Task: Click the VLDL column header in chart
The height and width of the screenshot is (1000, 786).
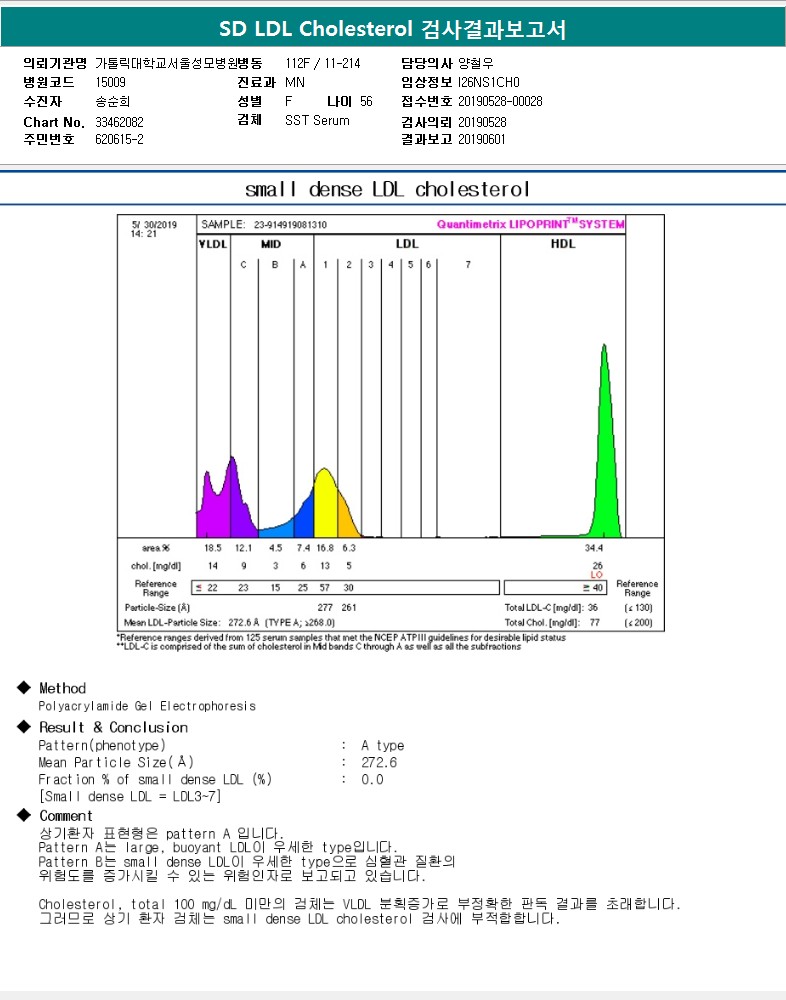Action: coord(213,243)
